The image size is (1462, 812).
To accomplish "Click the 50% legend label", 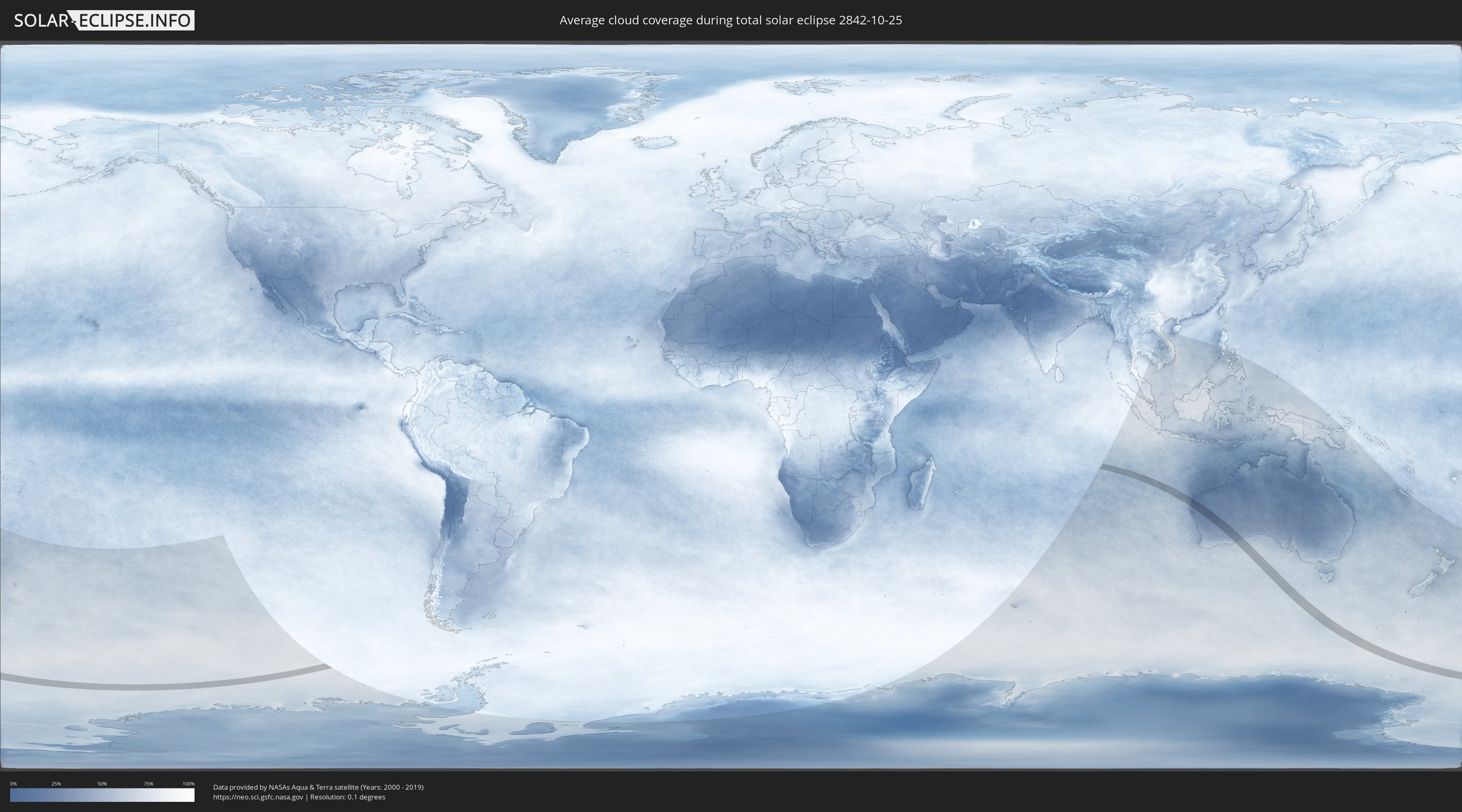I will click(102, 784).
